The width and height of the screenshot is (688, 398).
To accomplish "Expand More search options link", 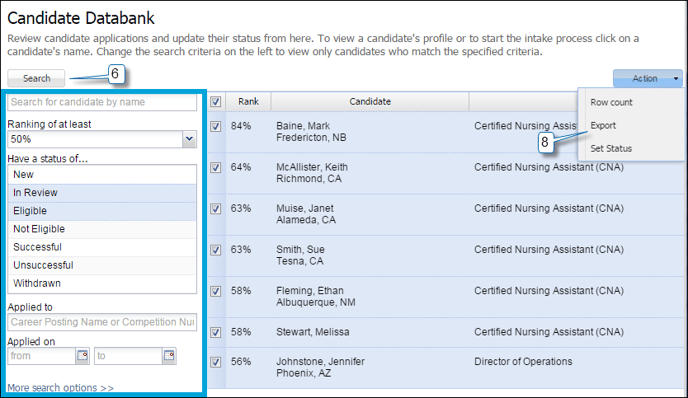I will click(x=61, y=388).
